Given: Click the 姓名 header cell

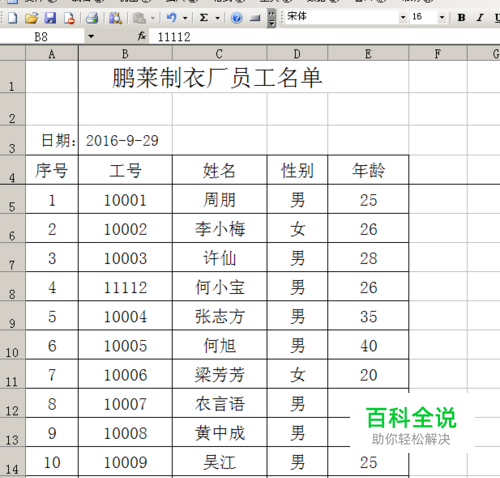Looking at the screenshot, I should point(219,170).
